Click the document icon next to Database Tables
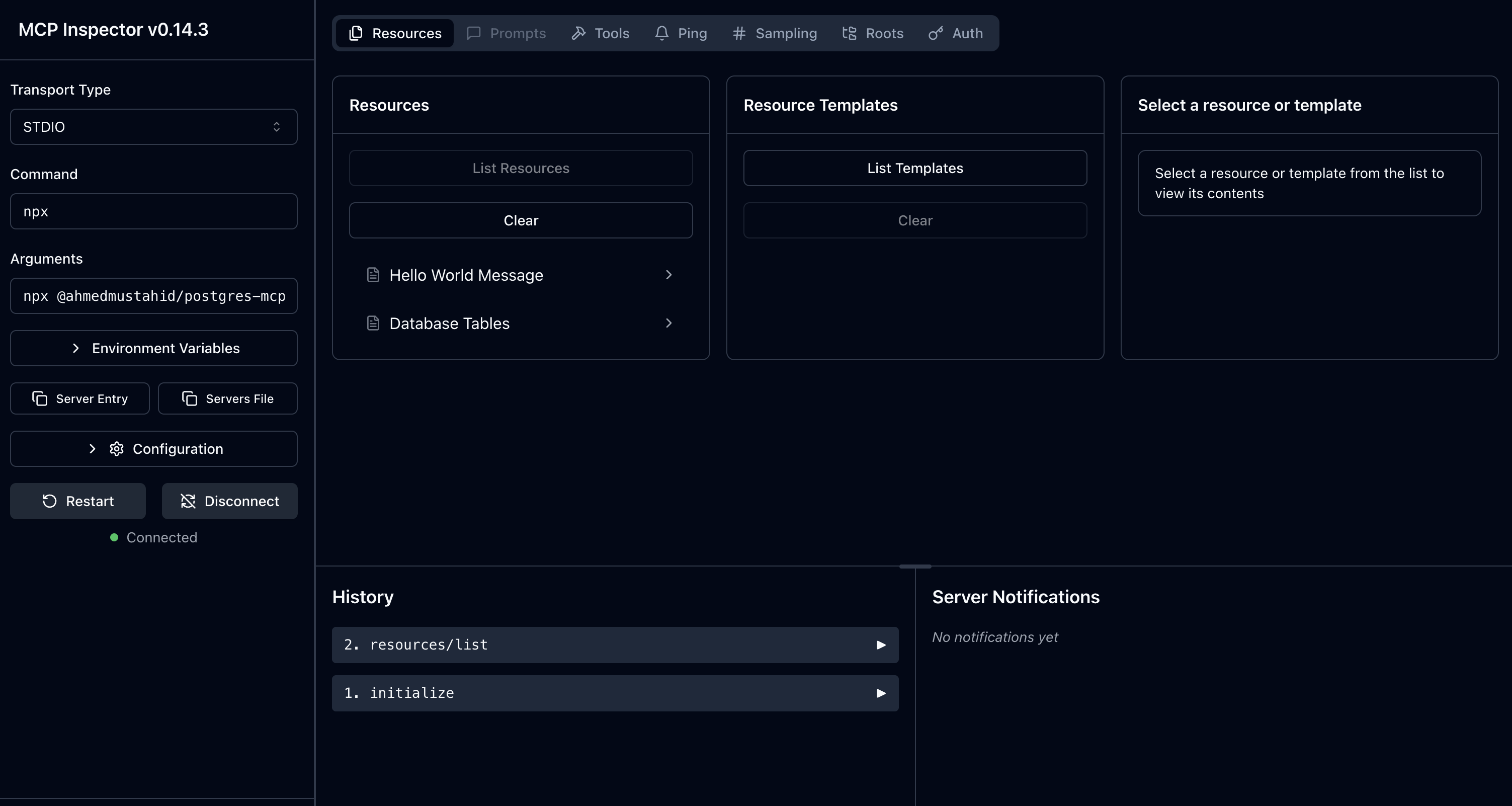The height and width of the screenshot is (806, 1512). pyautogui.click(x=373, y=323)
